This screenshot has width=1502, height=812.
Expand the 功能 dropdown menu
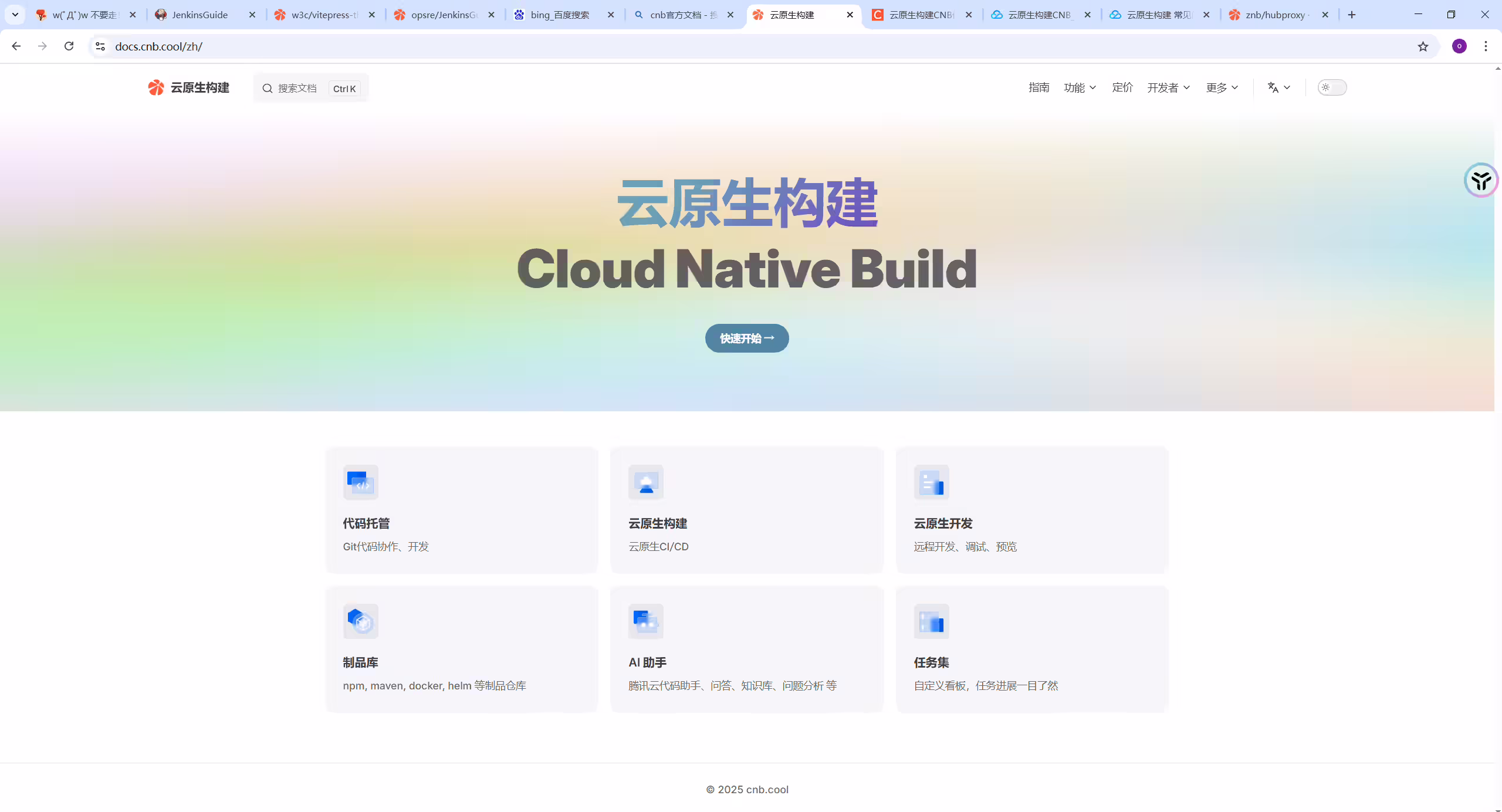point(1080,87)
